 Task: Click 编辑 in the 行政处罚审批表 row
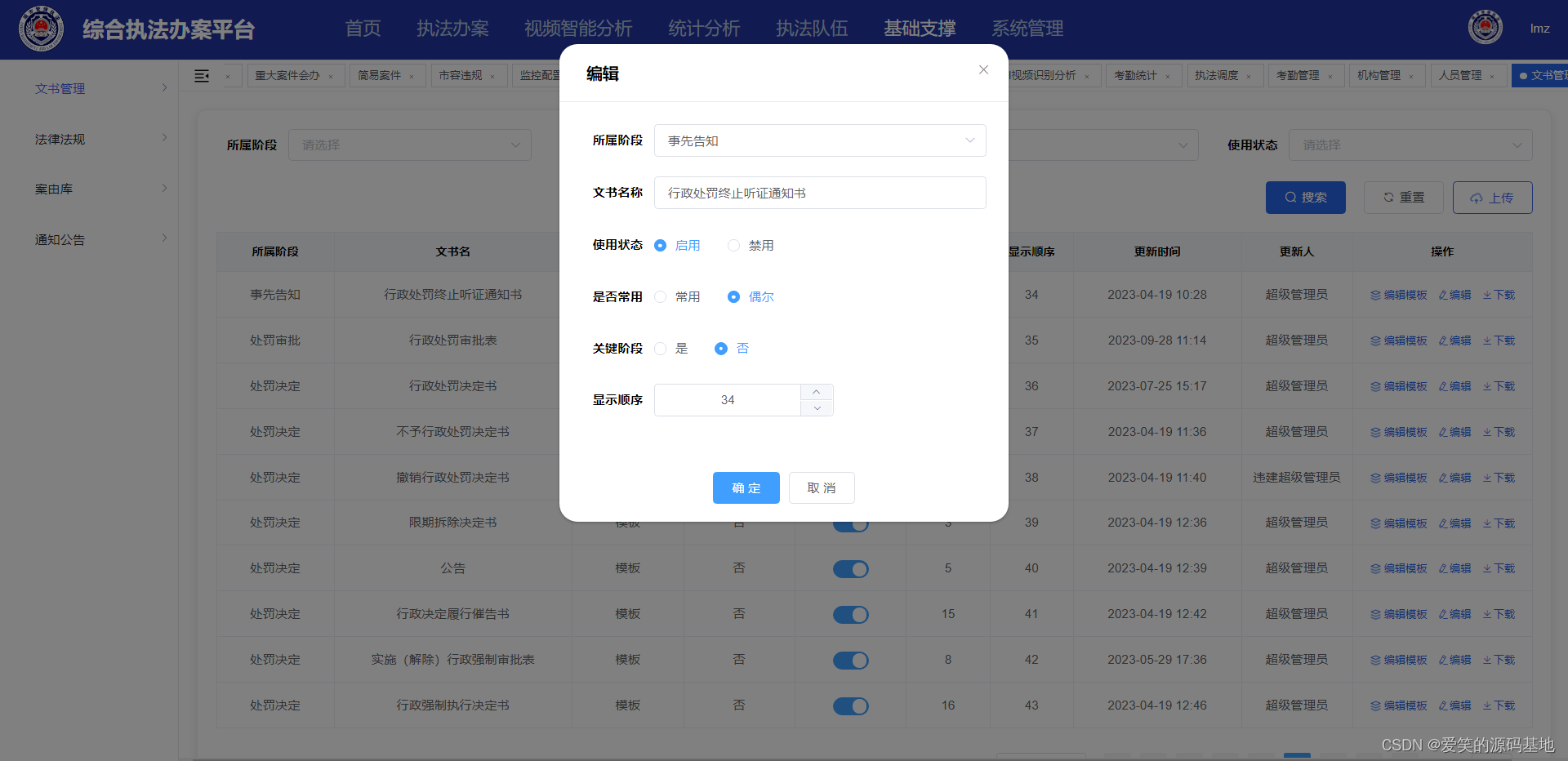pyautogui.click(x=1454, y=340)
